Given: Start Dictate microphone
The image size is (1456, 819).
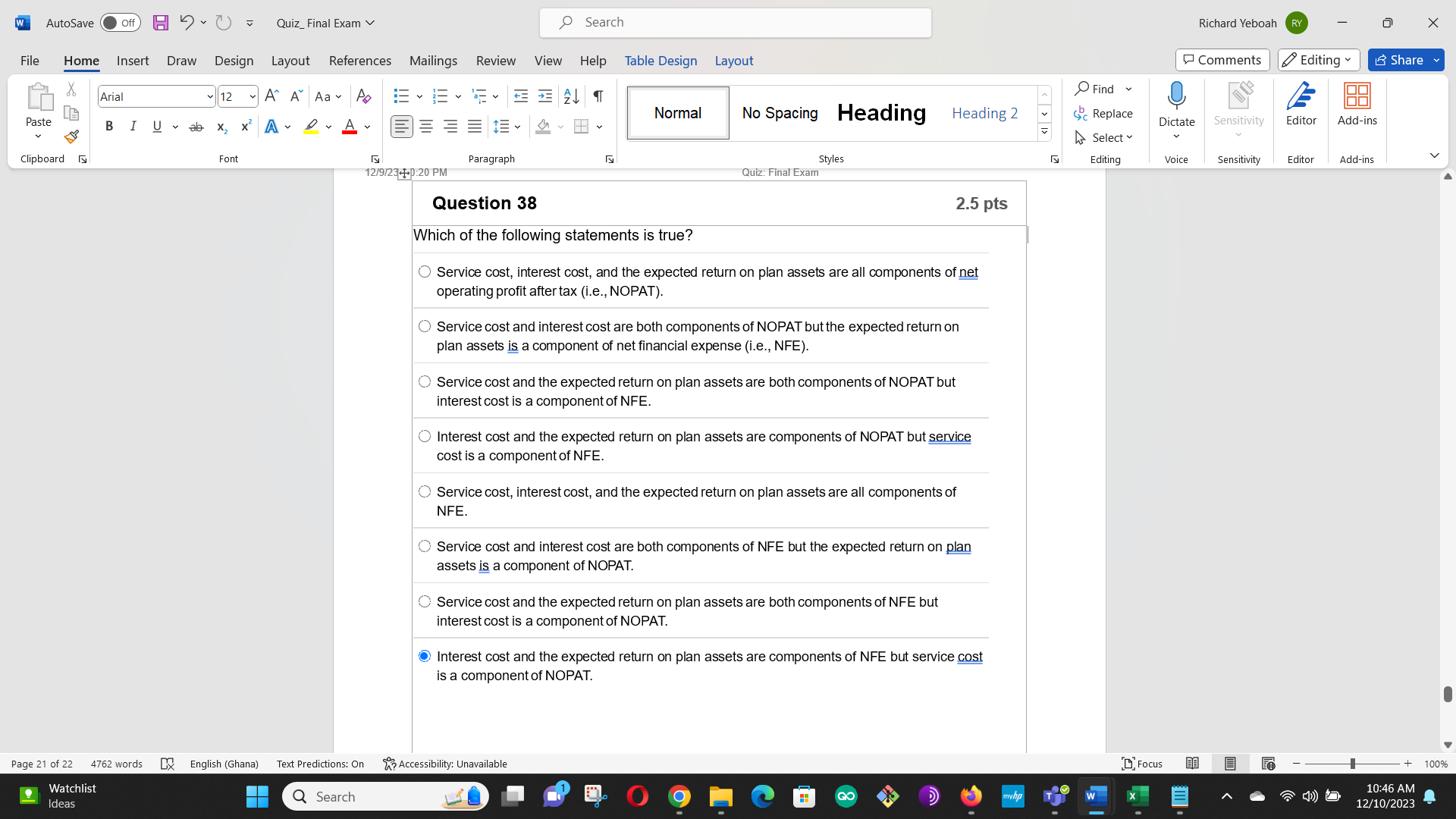Looking at the screenshot, I should point(1177,103).
